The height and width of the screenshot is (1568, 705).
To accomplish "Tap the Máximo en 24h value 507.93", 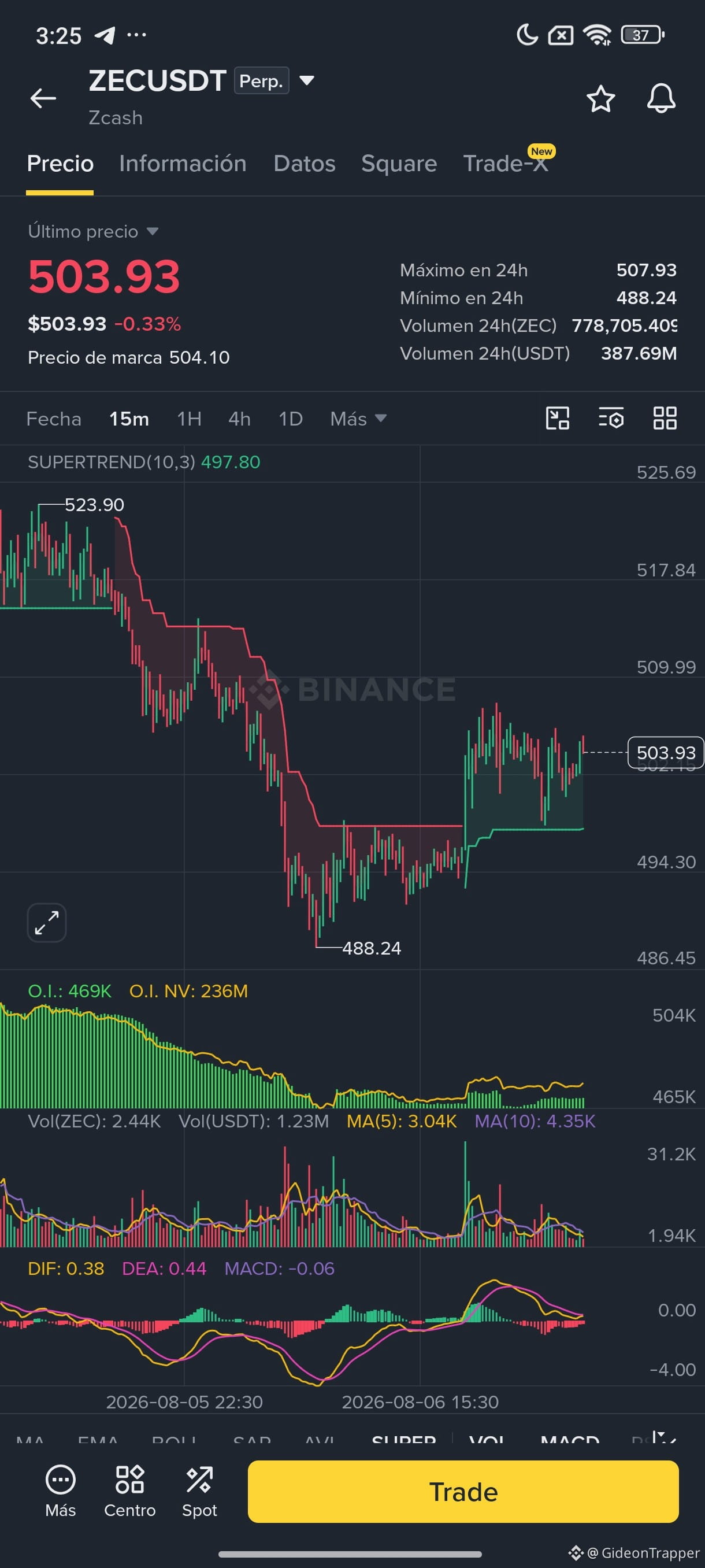I will [x=647, y=269].
